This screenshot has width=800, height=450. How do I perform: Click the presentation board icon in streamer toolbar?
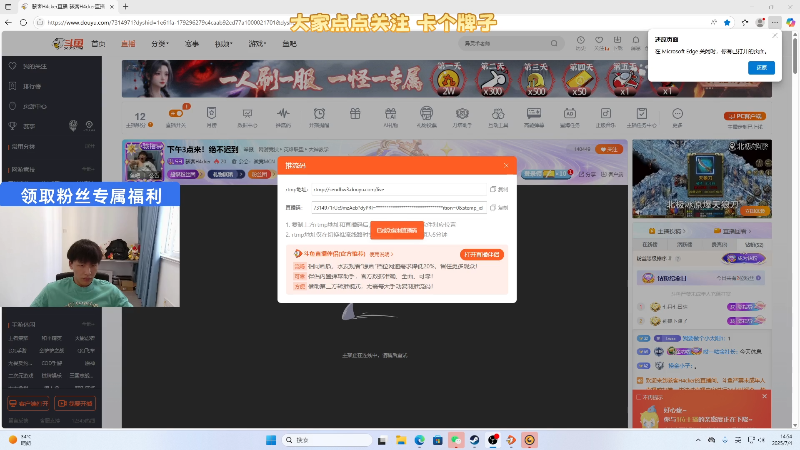coord(247,113)
